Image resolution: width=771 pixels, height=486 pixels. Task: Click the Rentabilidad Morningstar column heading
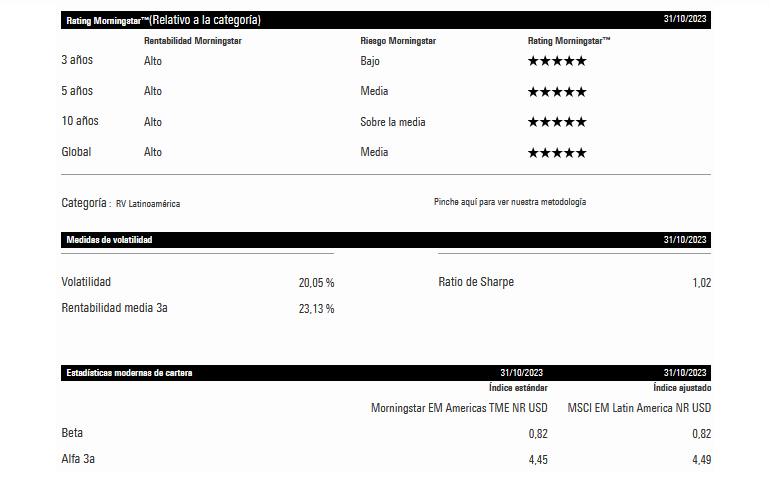pos(193,41)
